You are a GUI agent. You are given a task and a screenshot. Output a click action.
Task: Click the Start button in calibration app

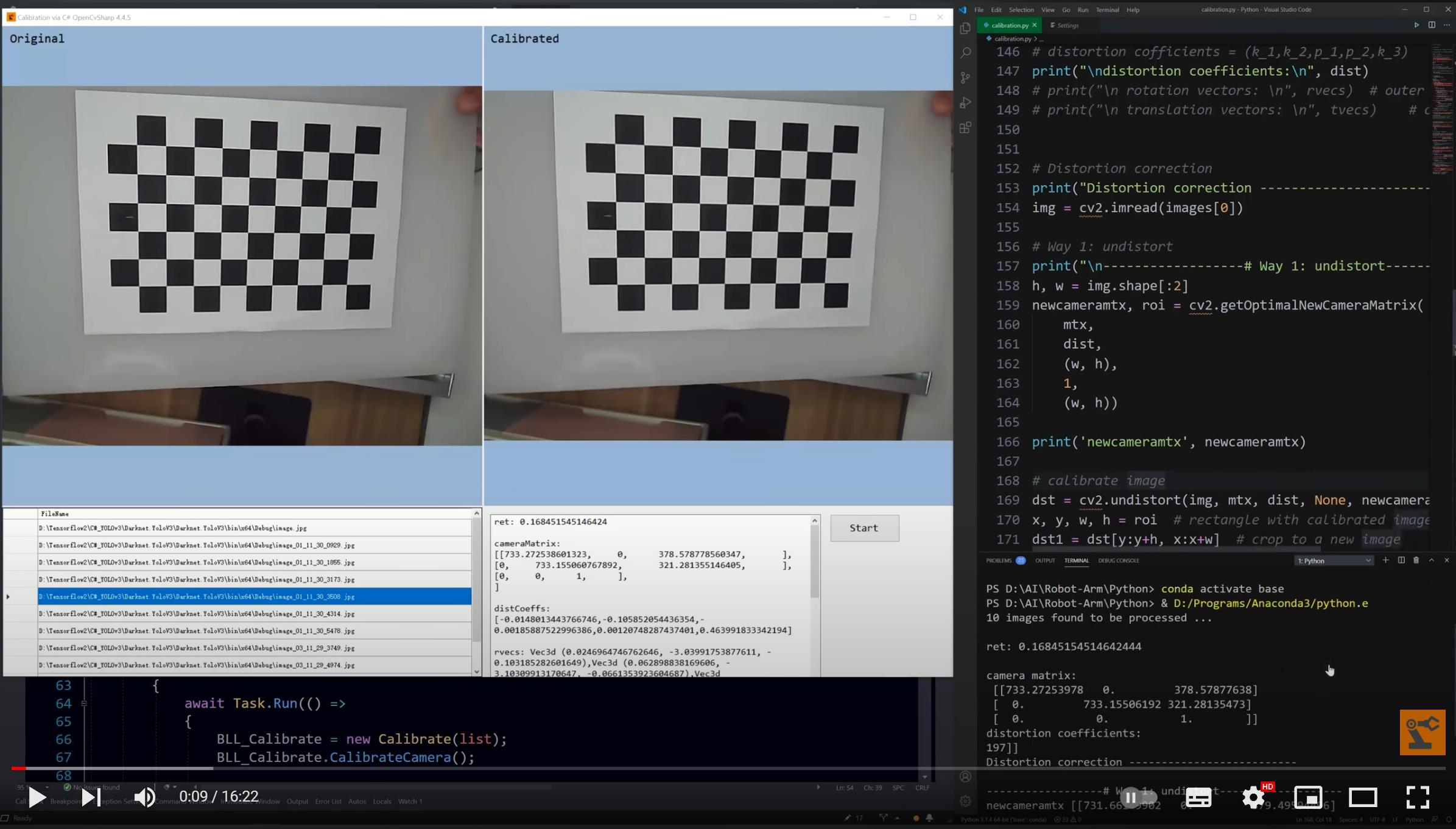864,528
